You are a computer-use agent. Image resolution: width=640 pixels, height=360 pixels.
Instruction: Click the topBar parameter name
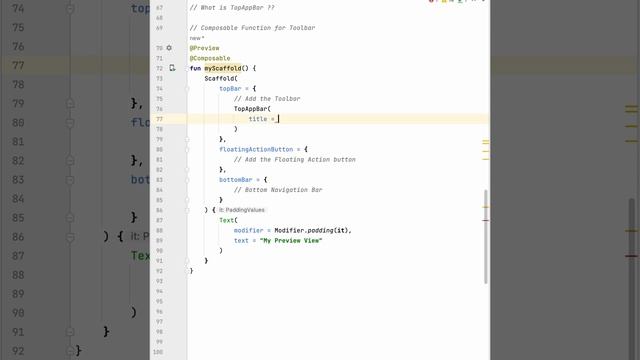pyautogui.click(x=230, y=89)
